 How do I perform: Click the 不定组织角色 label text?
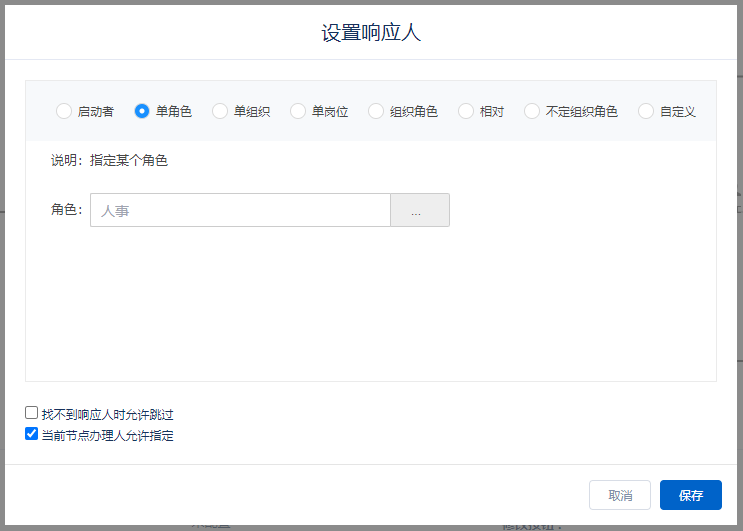pos(581,112)
